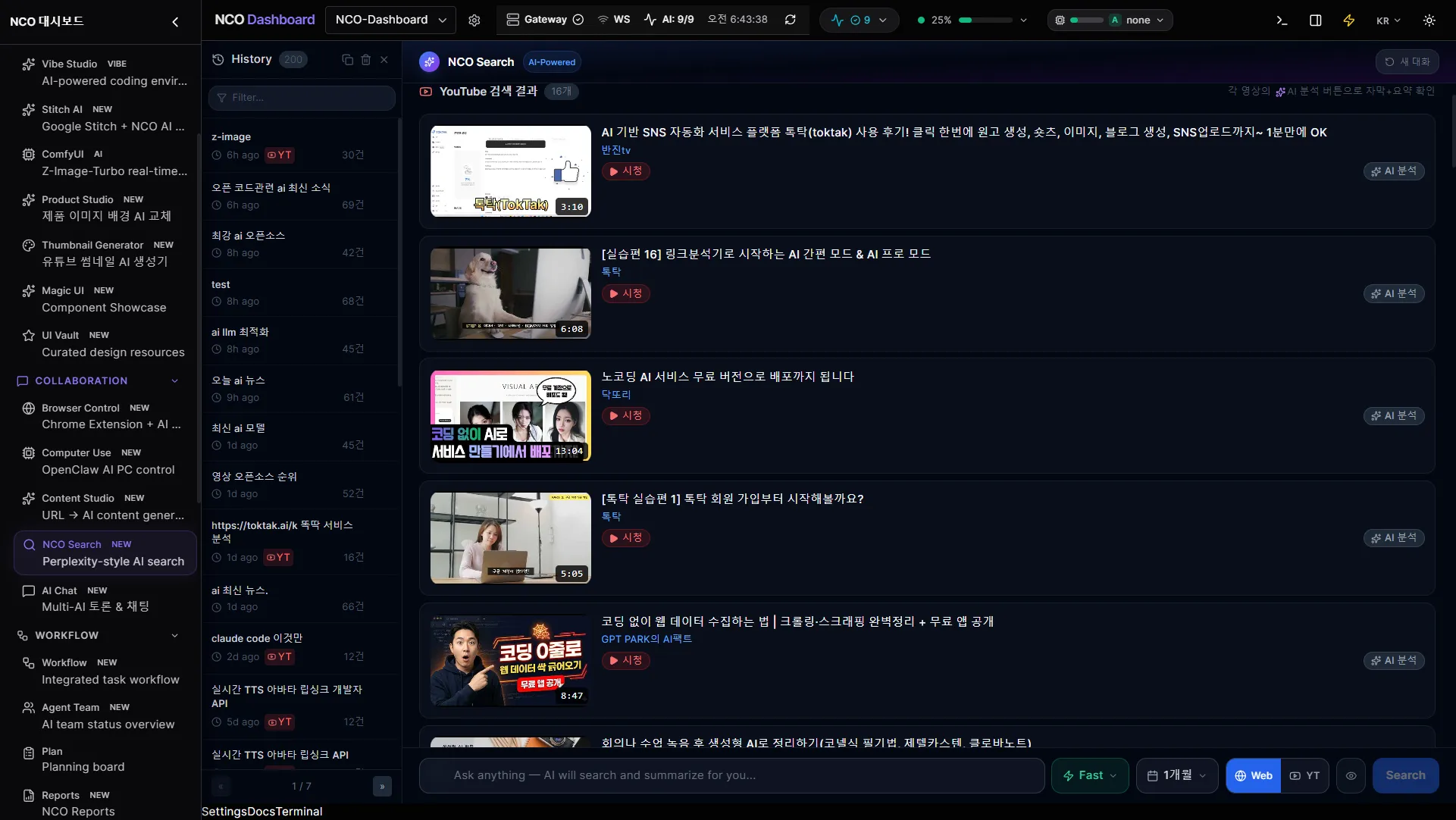The image size is (1456, 820).
Task: Expand the activity count 9 dropdown
Action: tap(859, 20)
